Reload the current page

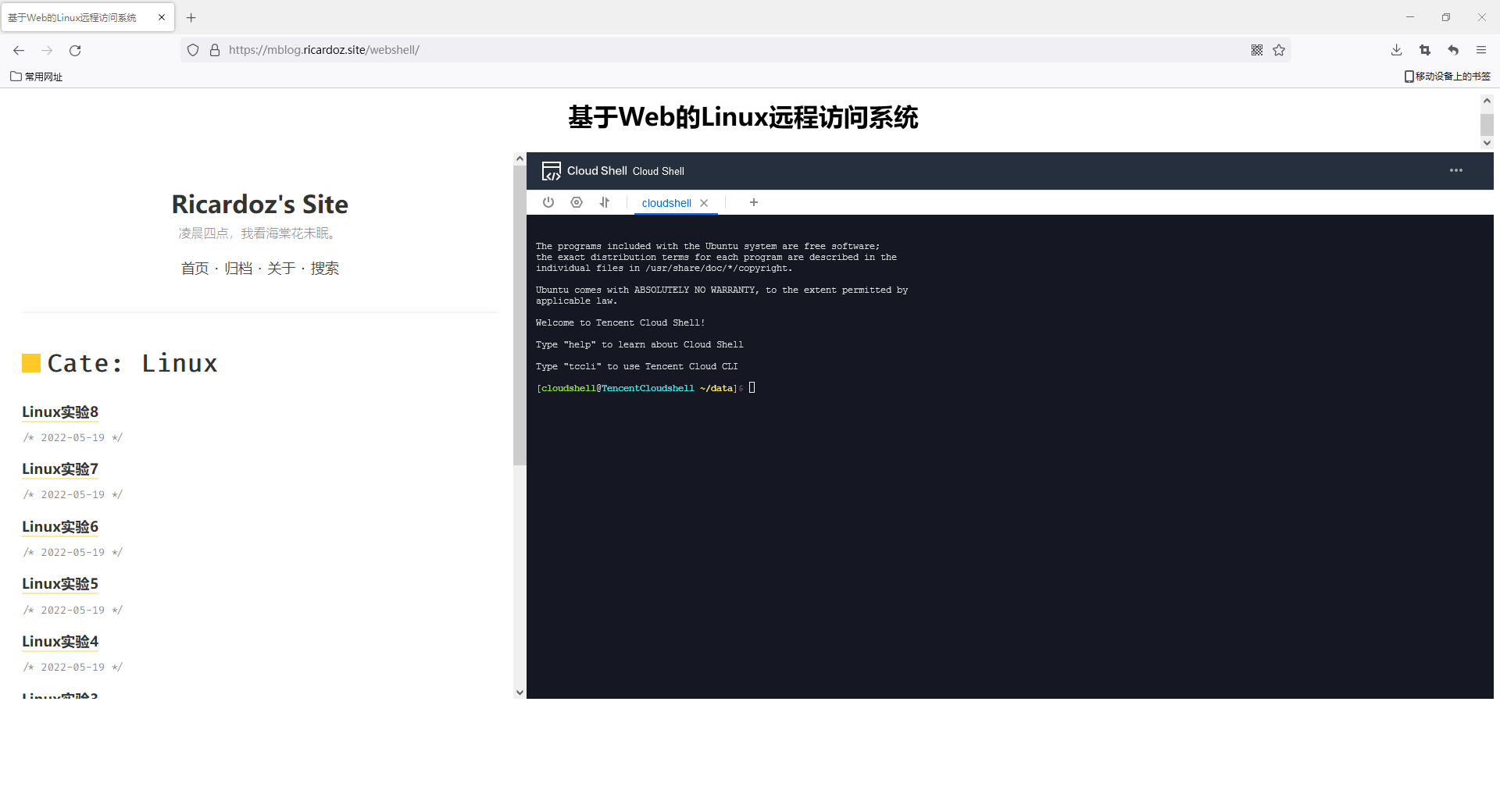75,50
